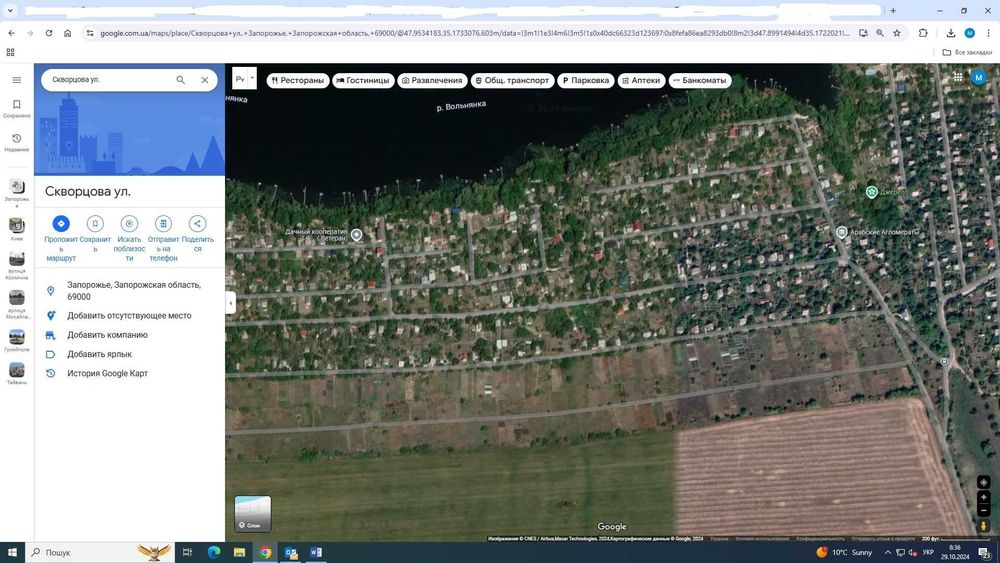
Task: Open the Google Maps hamburger menu
Action: click(17, 80)
